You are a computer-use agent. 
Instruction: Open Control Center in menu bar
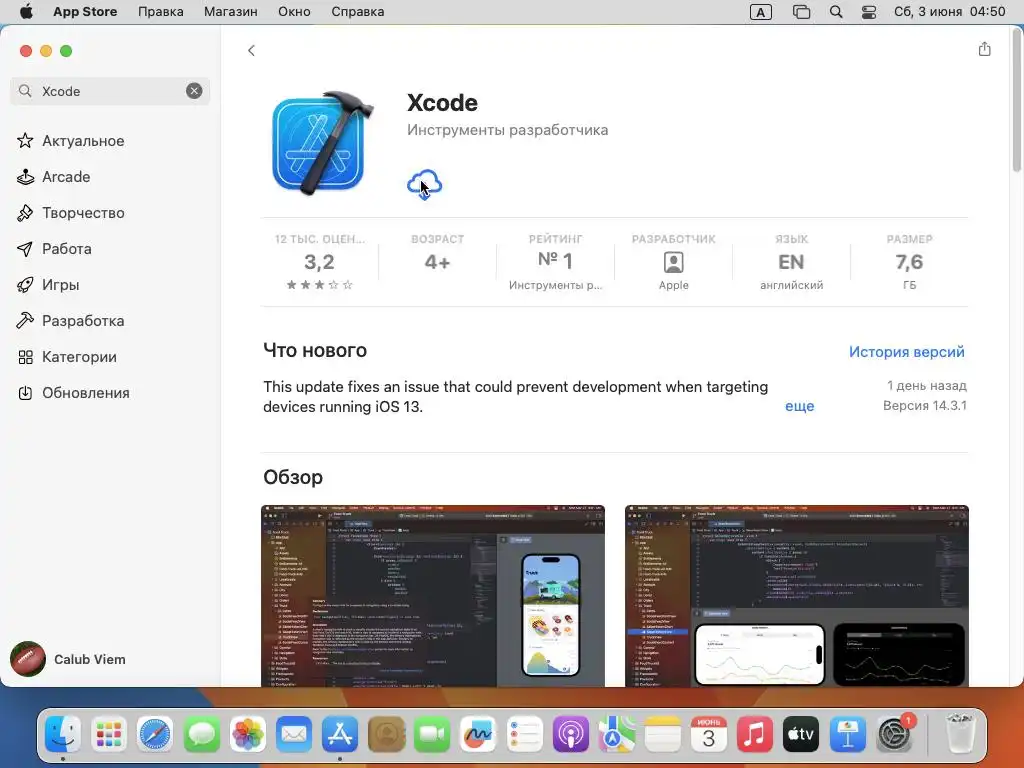pos(869,12)
